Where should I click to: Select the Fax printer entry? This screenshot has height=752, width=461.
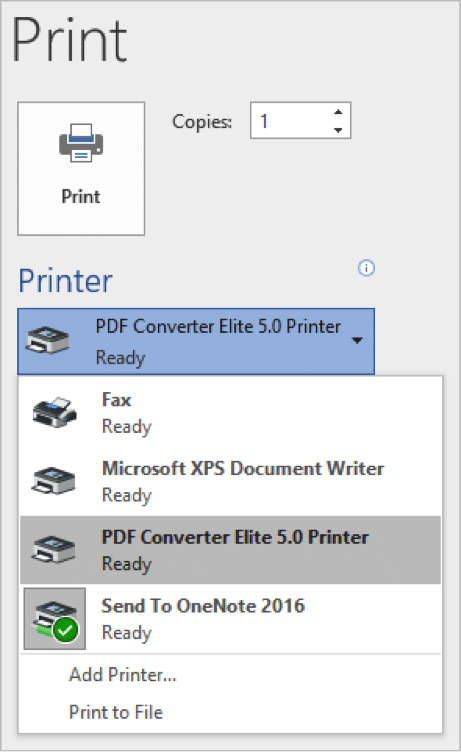tap(230, 413)
